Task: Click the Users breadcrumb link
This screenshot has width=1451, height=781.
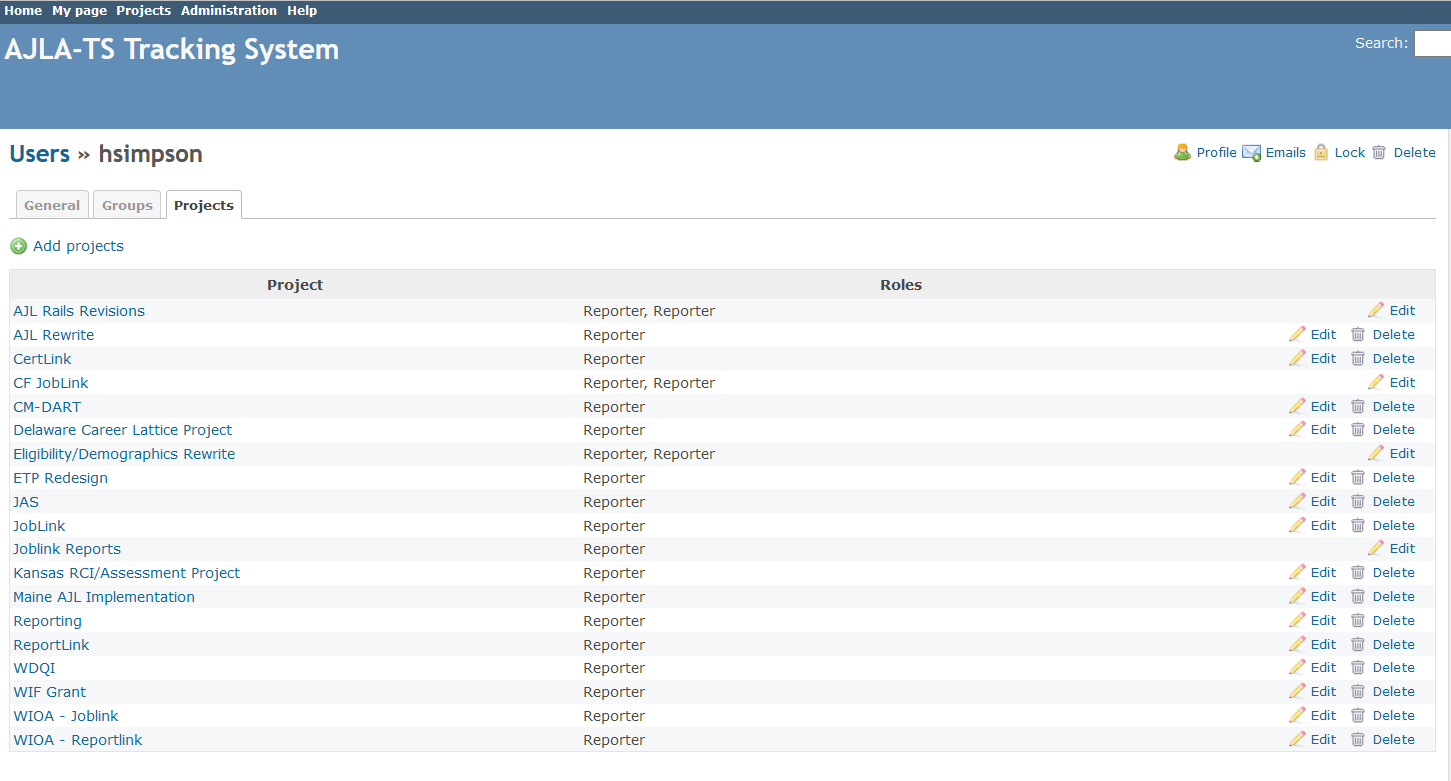Action: [x=40, y=154]
